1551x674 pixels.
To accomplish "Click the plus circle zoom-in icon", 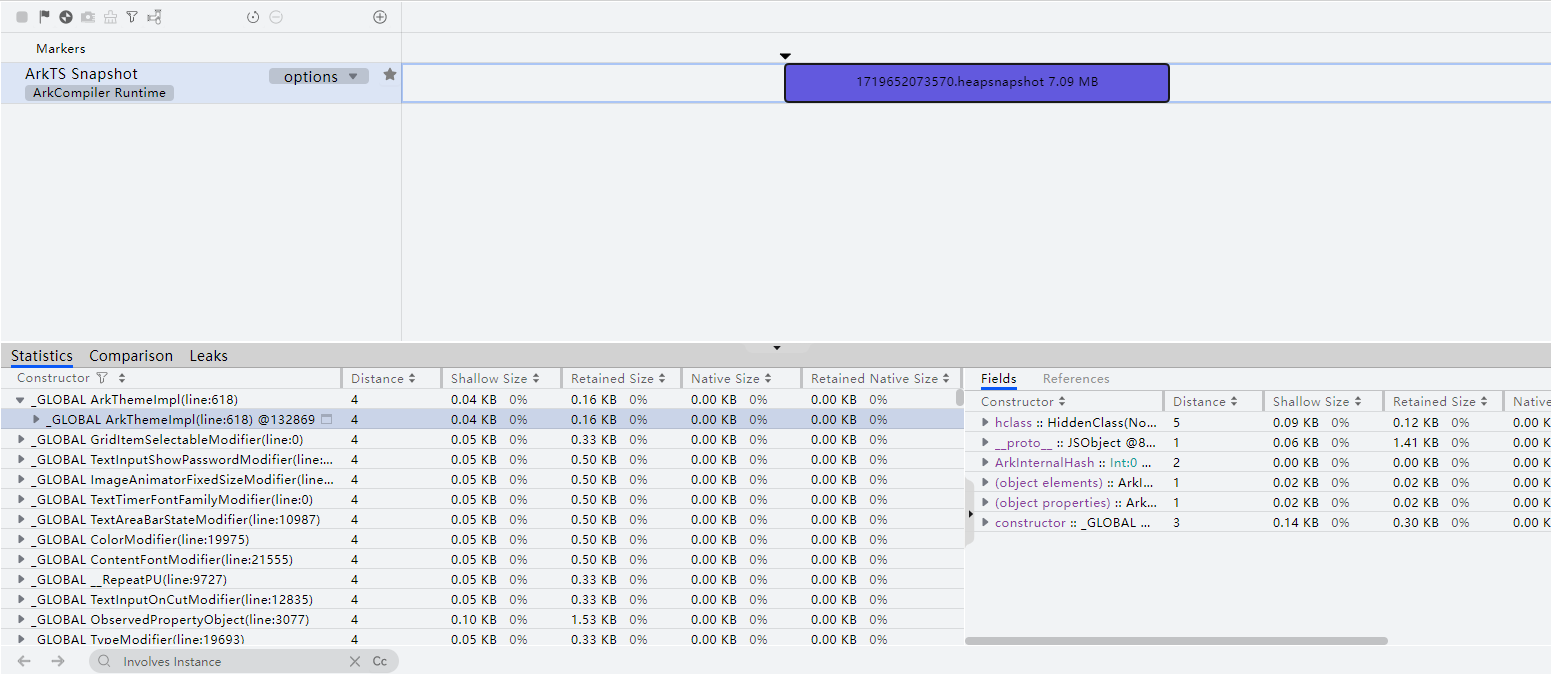I will pos(380,17).
